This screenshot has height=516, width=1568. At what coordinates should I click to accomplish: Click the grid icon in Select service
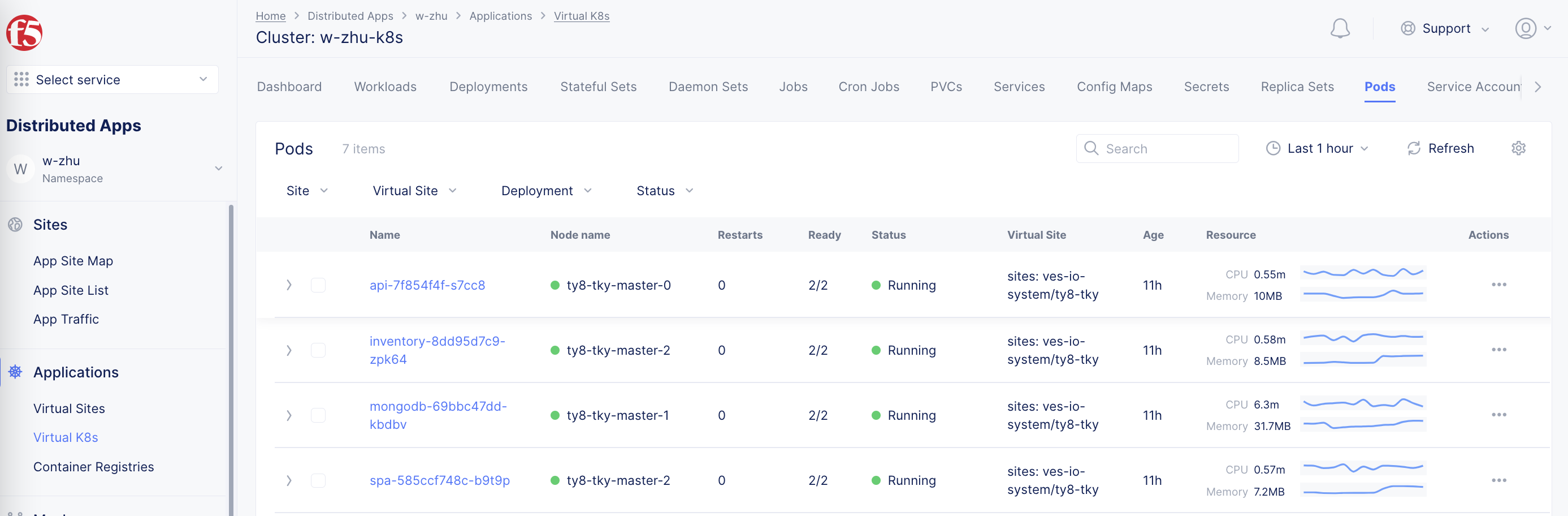click(x=21, y=79)
